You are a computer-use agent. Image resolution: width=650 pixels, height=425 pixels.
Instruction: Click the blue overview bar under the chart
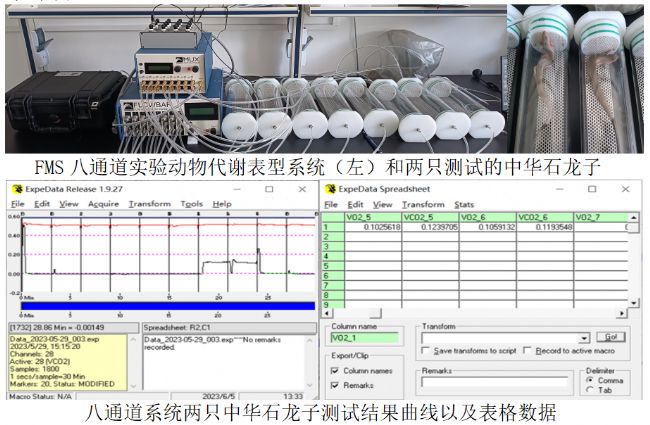point(168,306)
